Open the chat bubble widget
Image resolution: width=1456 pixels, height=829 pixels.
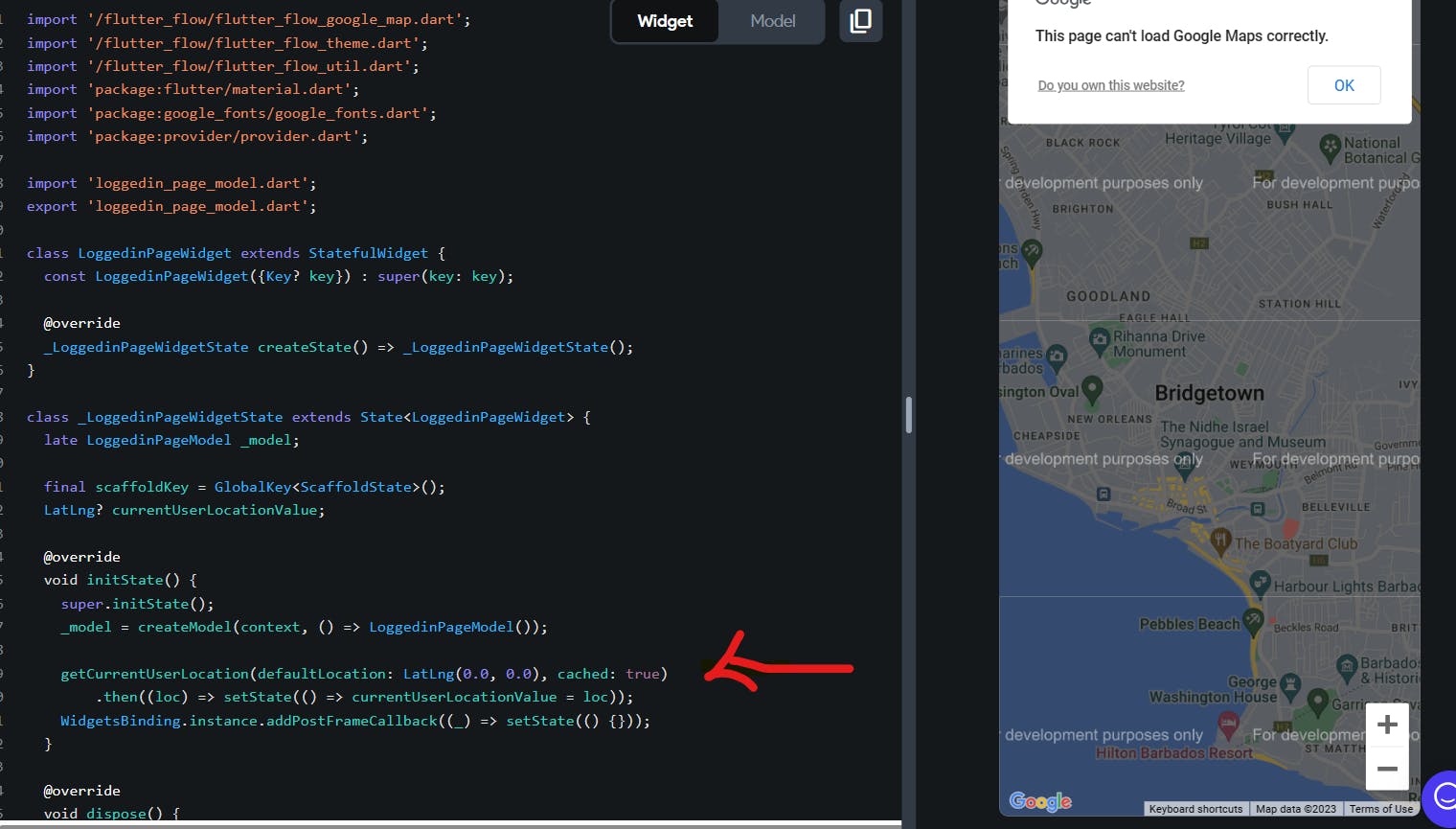coord(1442,795)
